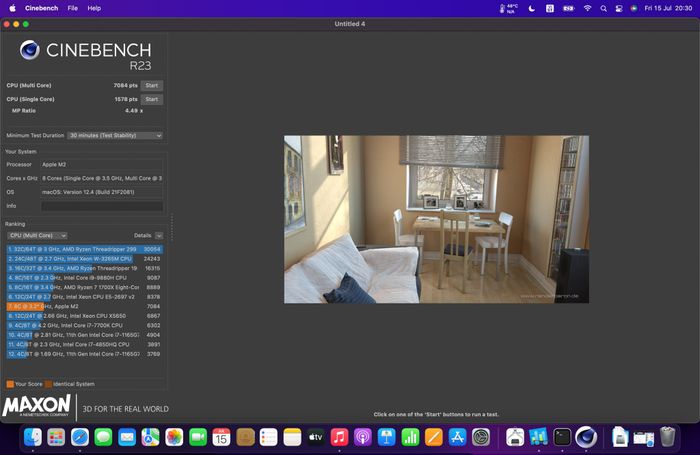Select the Xeon E5-2697 v2 ranking row
This screenshot has height=455, width=700.
coord(84,296)
